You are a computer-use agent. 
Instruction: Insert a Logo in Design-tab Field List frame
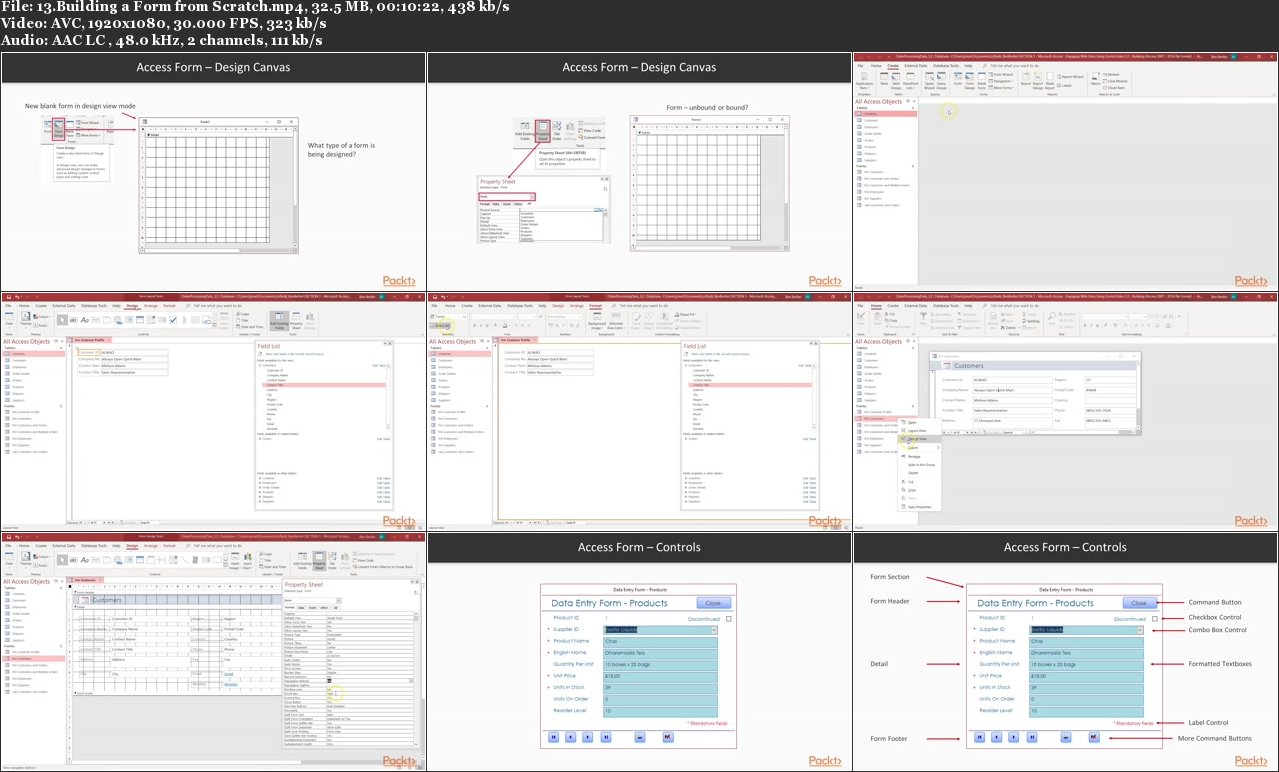[x=243, y=314]
